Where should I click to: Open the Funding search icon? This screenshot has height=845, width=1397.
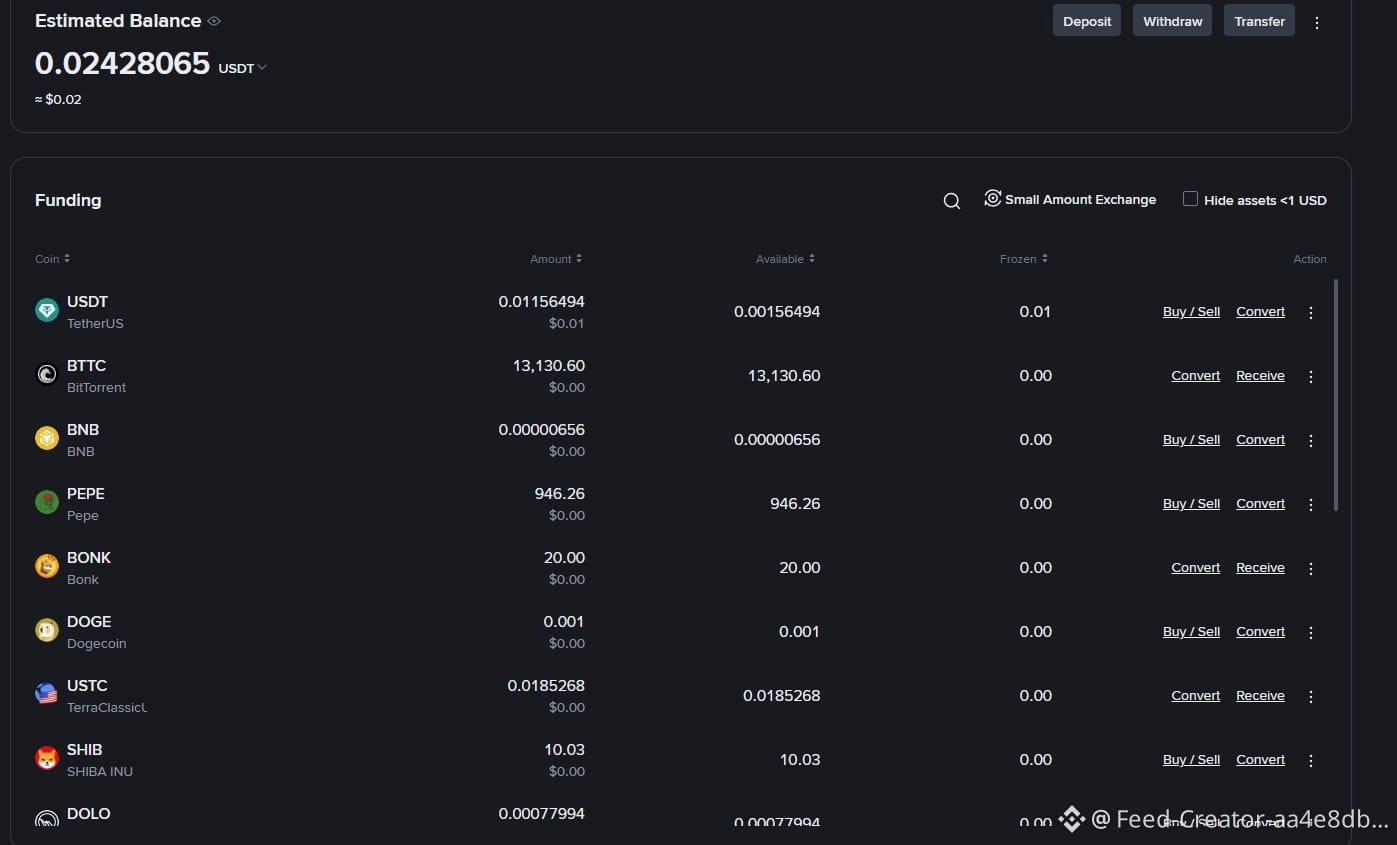[952, 201]
